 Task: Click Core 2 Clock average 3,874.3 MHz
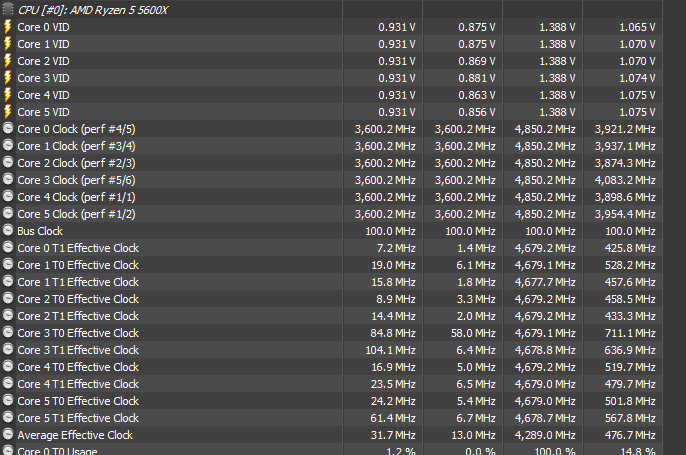(625, 164)
